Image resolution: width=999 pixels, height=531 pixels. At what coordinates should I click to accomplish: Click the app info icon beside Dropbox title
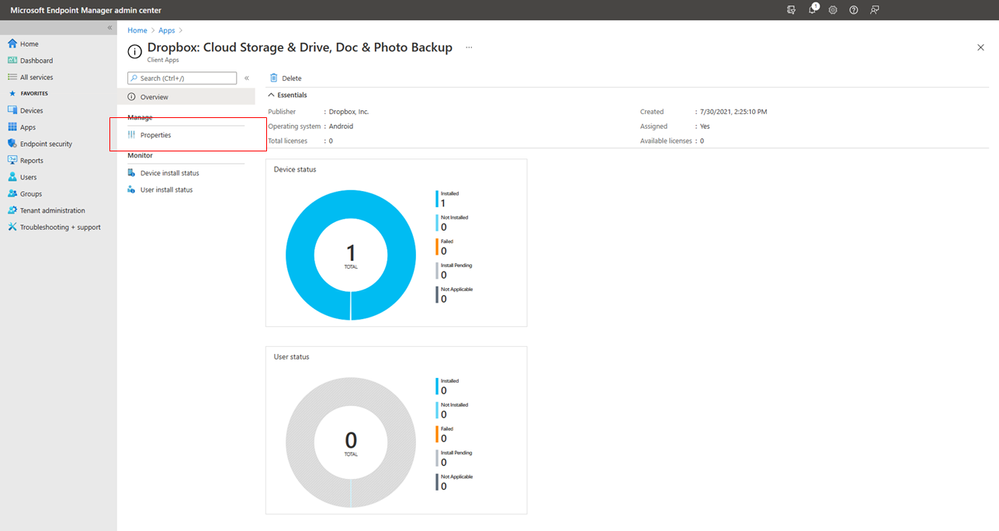[x=134, y=52]
